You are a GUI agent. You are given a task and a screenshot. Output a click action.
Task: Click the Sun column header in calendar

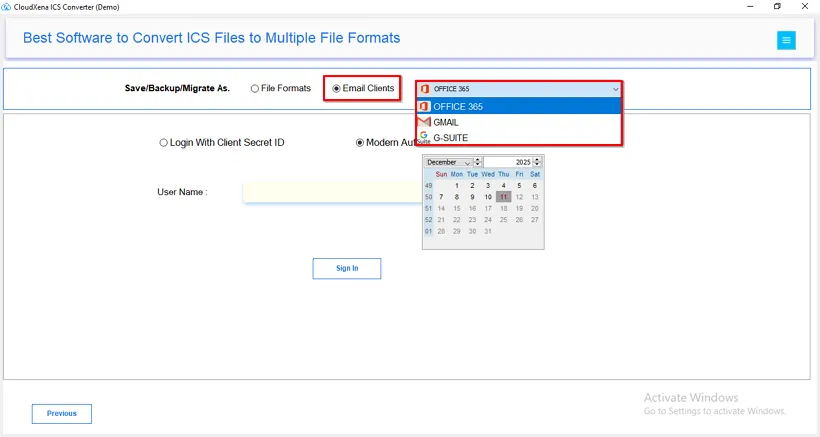(x=441, y=174)
